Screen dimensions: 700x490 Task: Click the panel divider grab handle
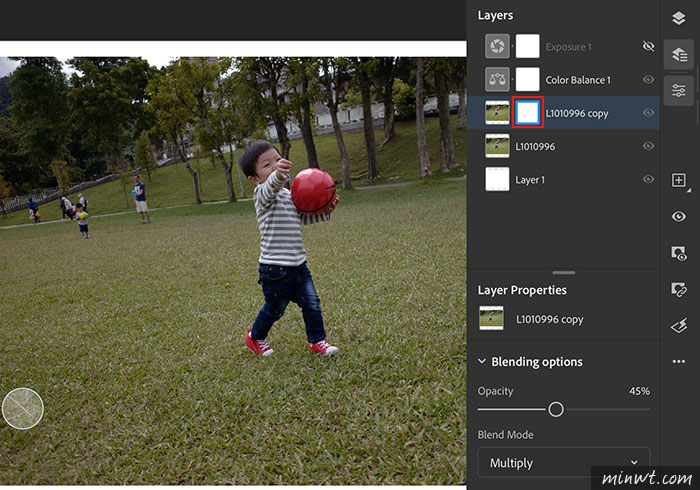click(564, 273)
